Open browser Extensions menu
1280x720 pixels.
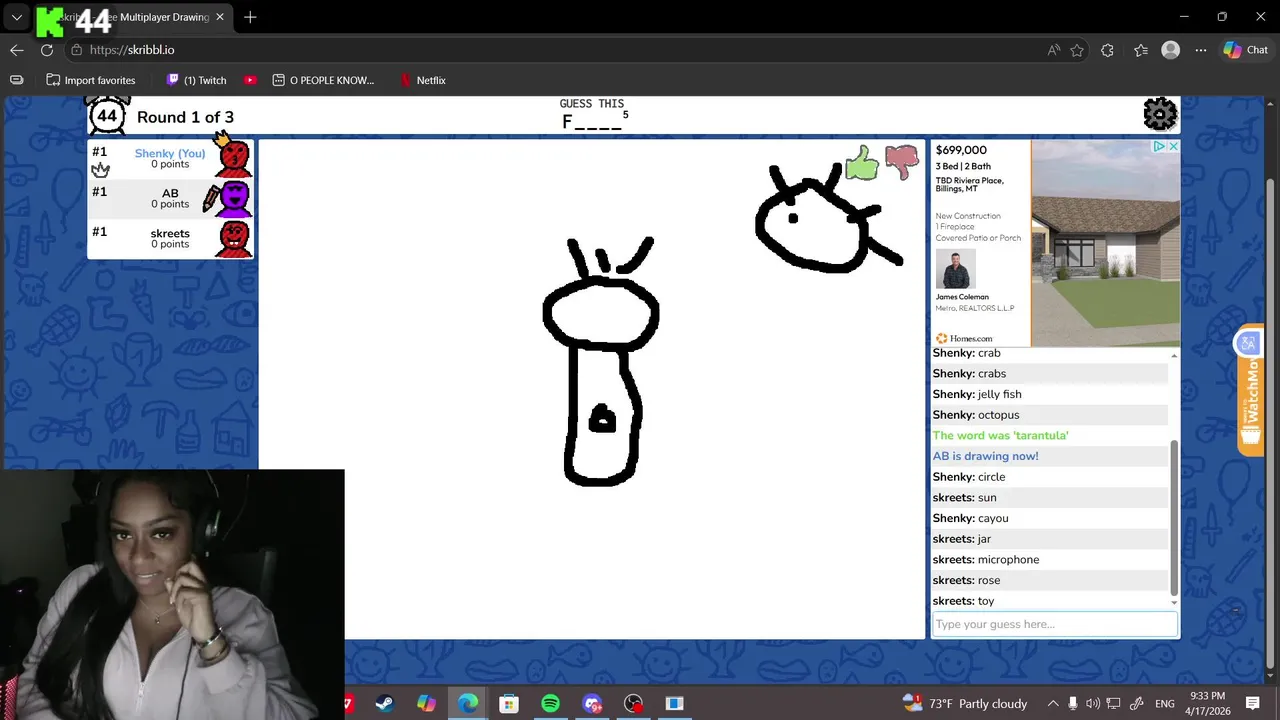coord(1107,50)
